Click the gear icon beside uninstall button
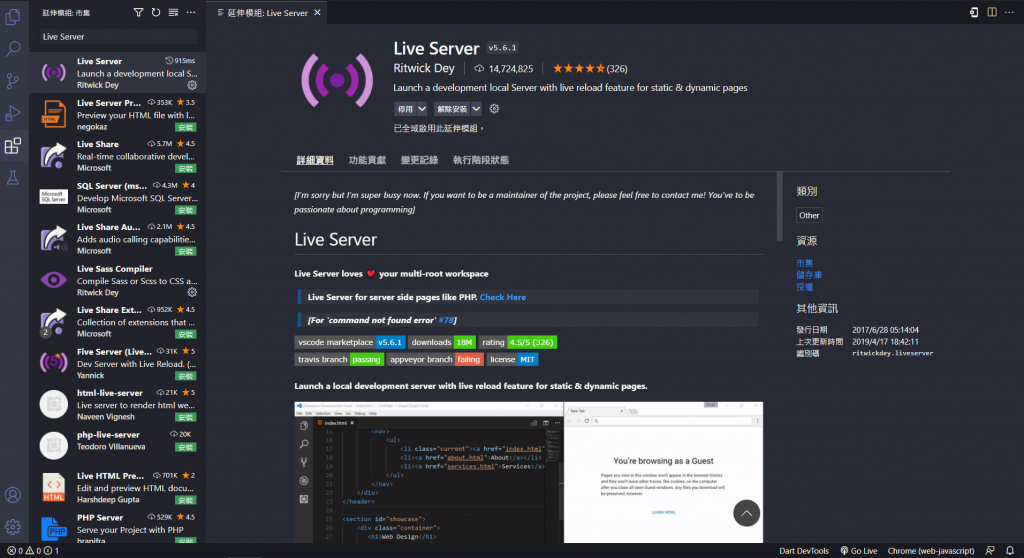The image size is (1024, 558). coord(494,109)
